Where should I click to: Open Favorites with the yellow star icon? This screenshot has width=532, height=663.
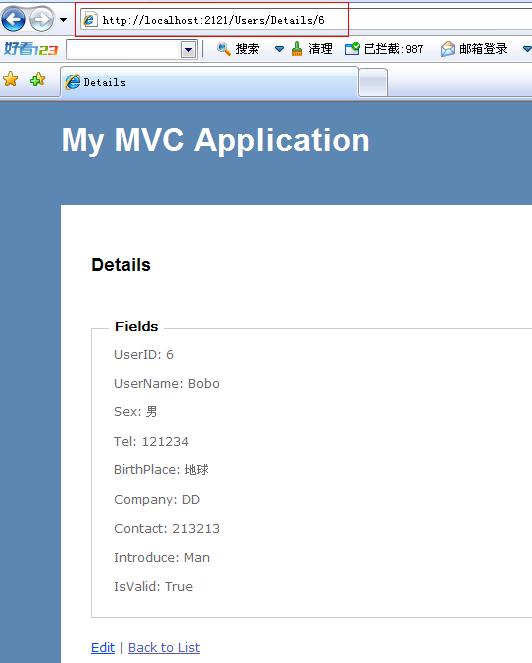tap(11, 79)
